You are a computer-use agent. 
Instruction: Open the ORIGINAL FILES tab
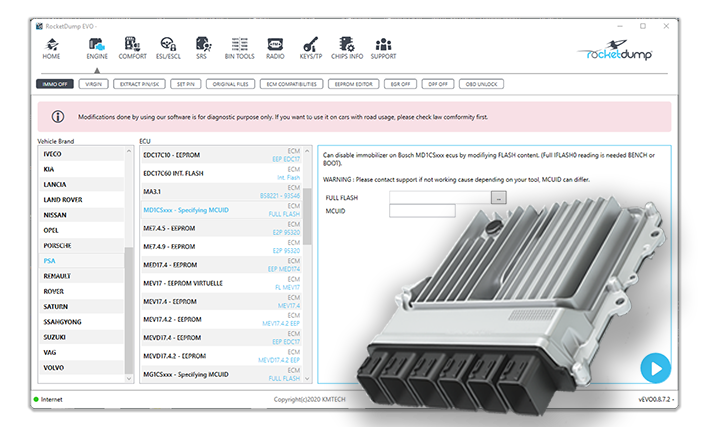(231, 84)
